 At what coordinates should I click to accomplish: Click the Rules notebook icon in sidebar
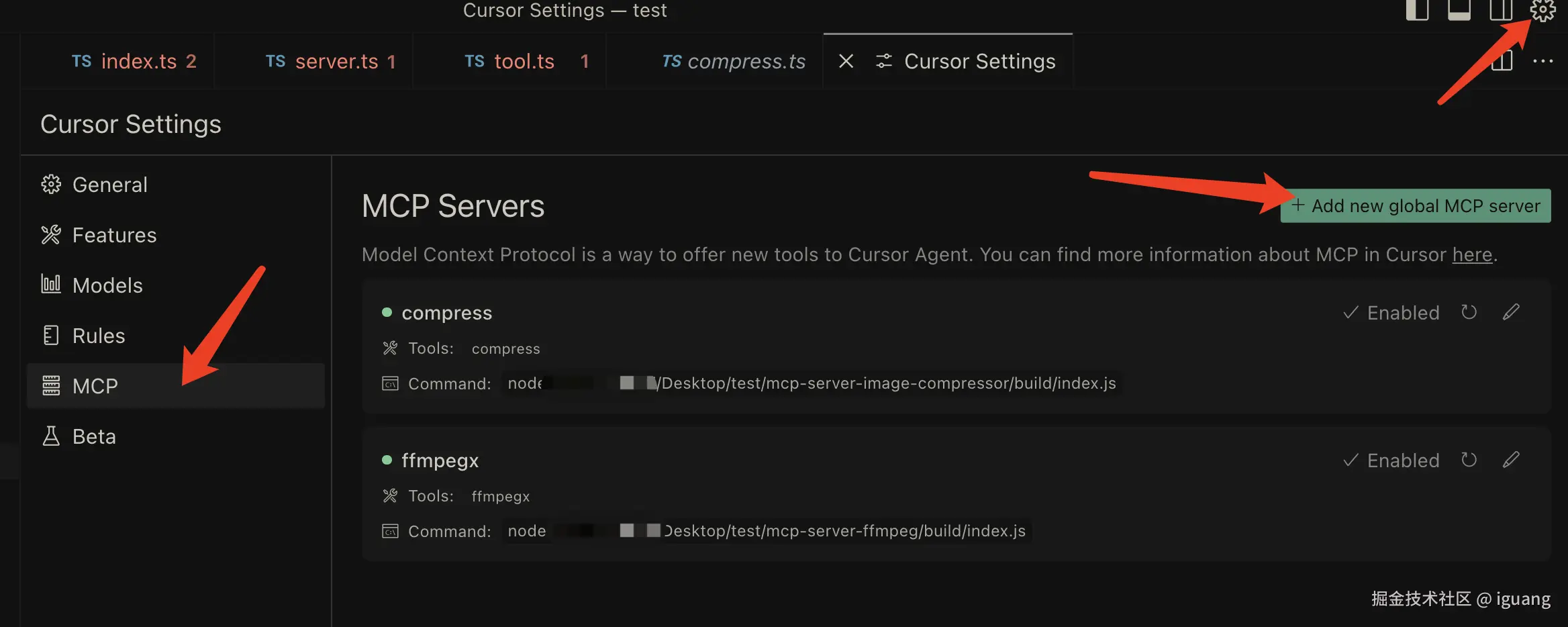(x=51, y=335)
